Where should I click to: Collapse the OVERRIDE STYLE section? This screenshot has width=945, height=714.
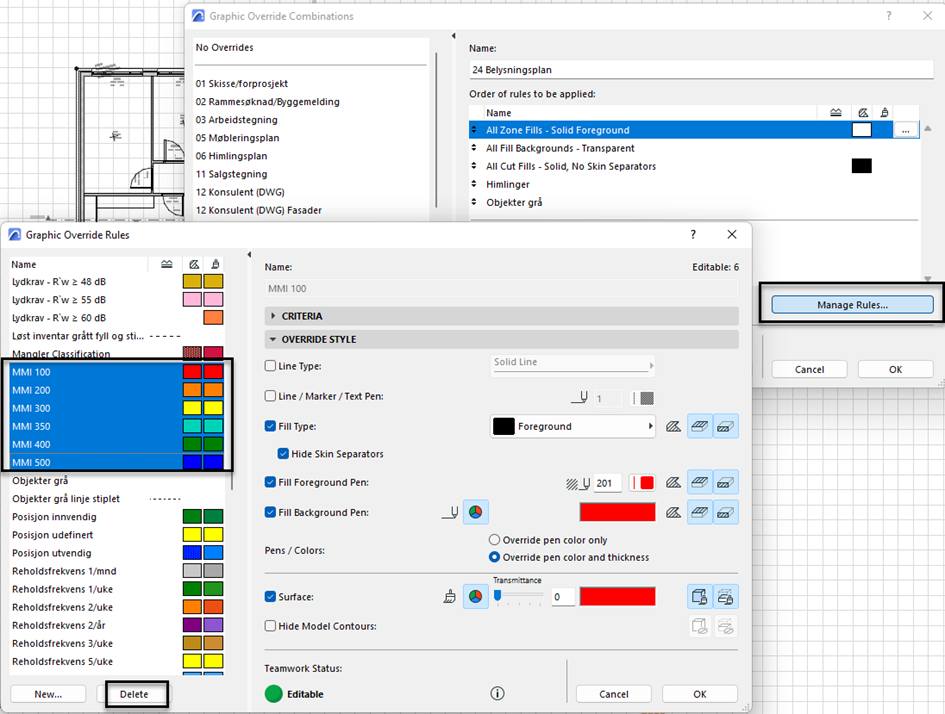501,339
